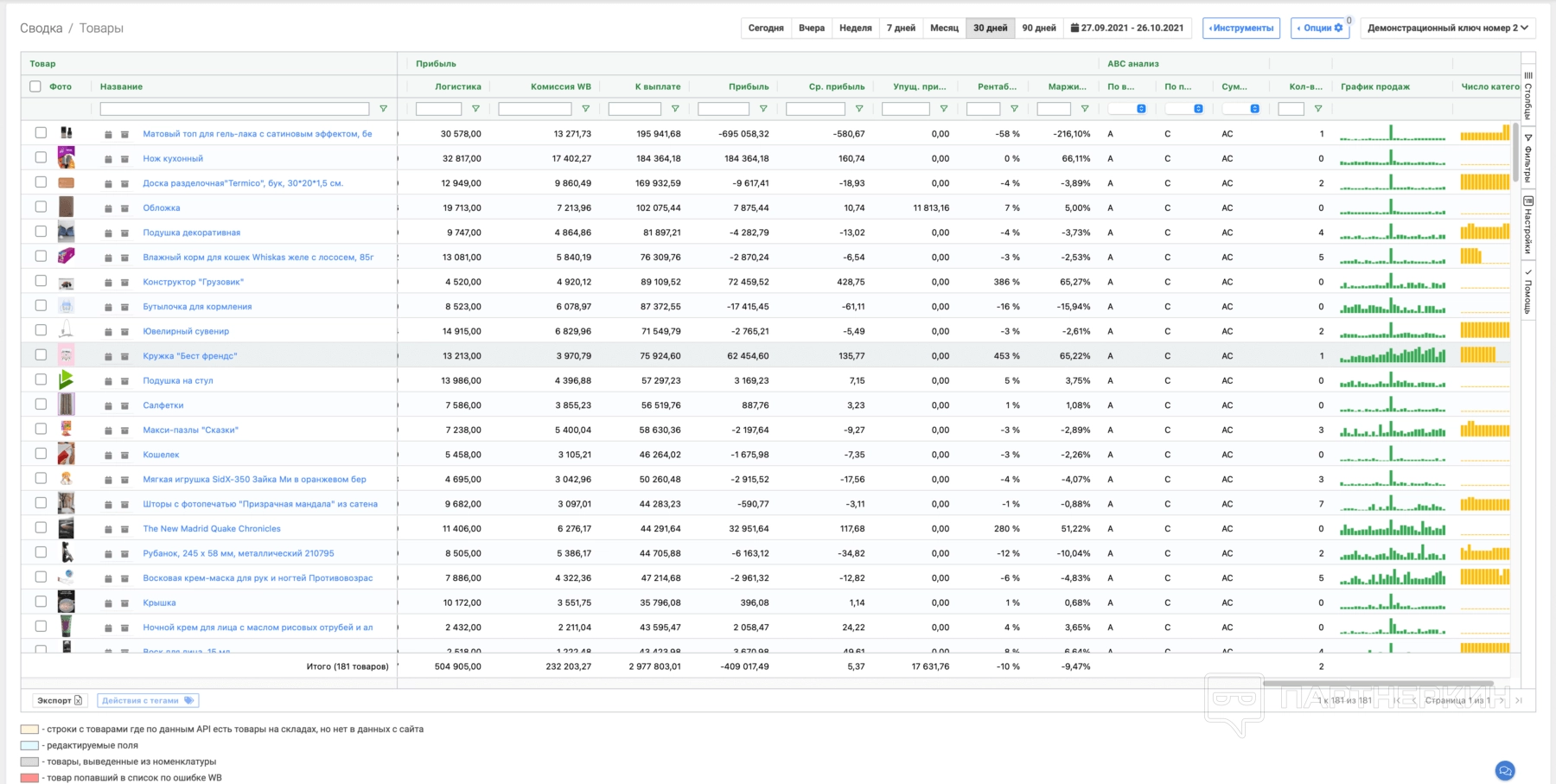
Task: Check the box for Нож кухонный row
Action: pos(41,157)
